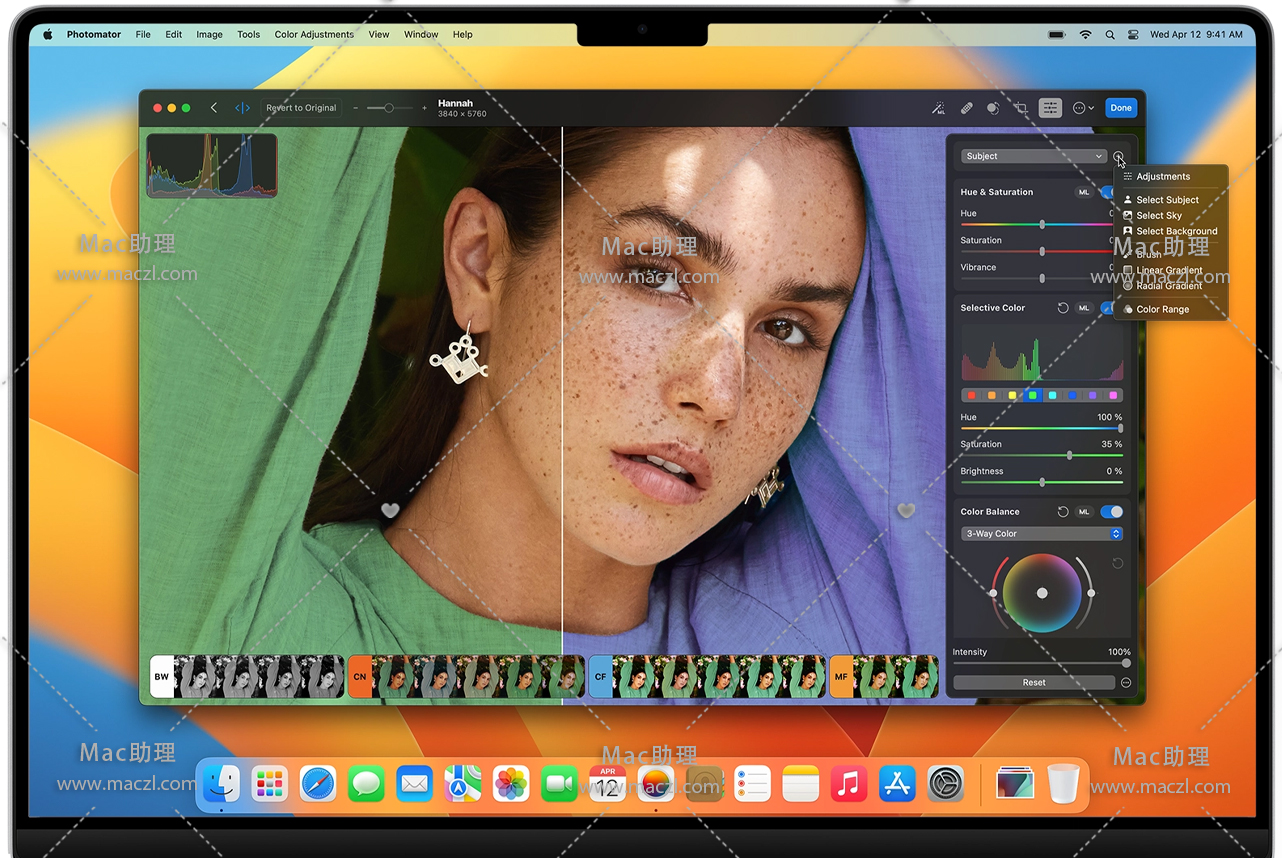The height and width of the screenshot is (858, 1282).
Task: Select the Repair bandage tool
Action: [x=966, y=108]
